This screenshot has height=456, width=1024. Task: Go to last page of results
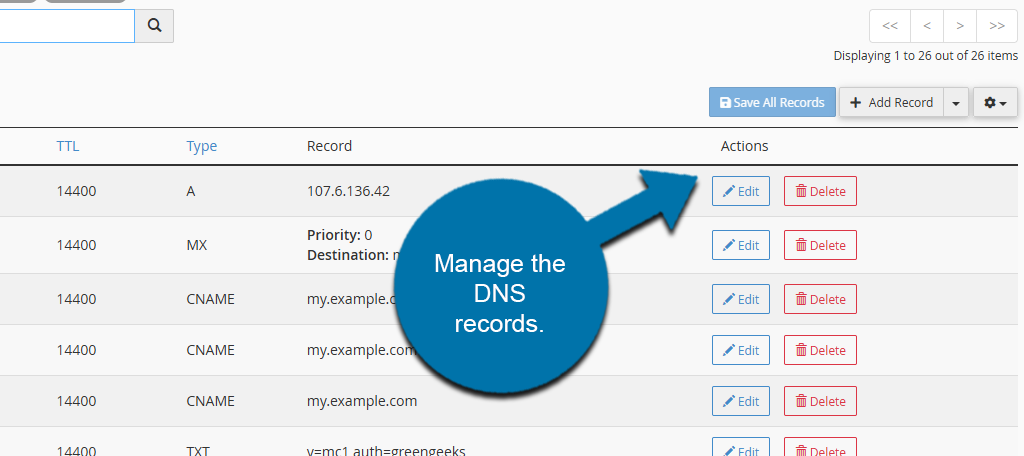[997, 26]
